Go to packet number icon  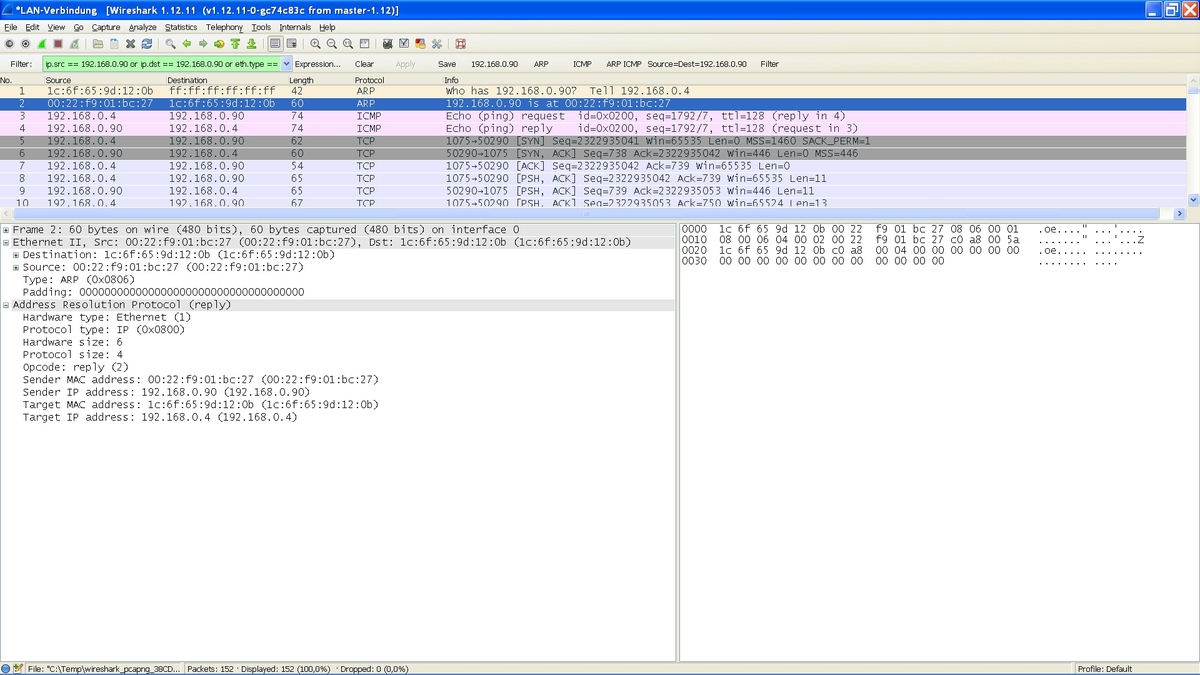[x=219, y=44]
